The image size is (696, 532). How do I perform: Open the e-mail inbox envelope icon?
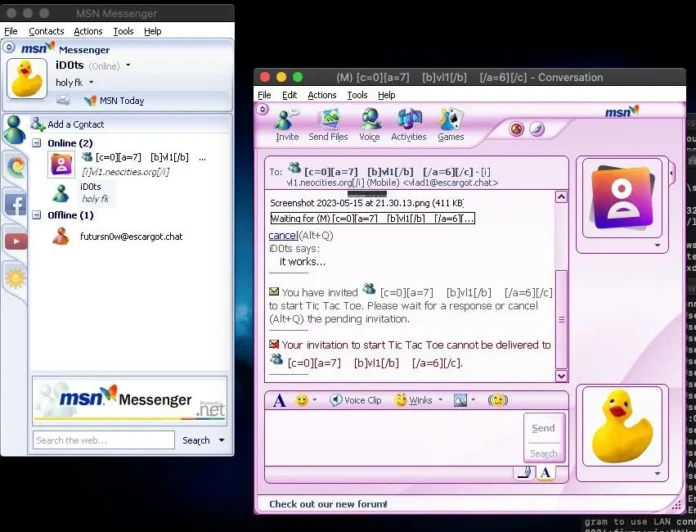click(x=63, y=100)
